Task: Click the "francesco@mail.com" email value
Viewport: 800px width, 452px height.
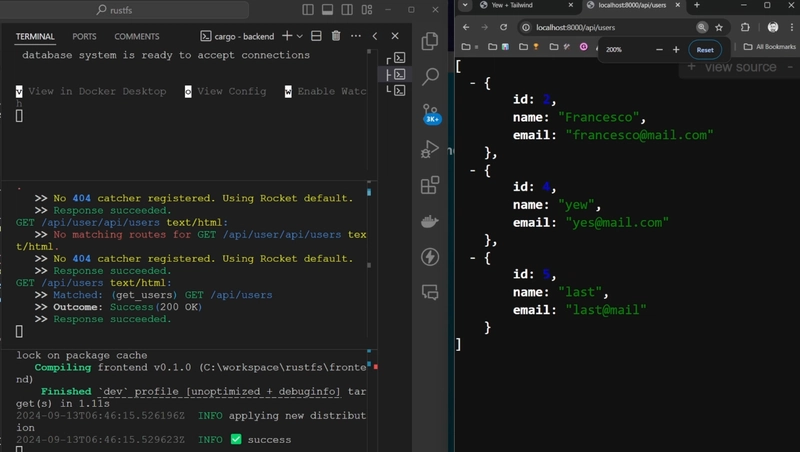Action: (x=639, y=135)
